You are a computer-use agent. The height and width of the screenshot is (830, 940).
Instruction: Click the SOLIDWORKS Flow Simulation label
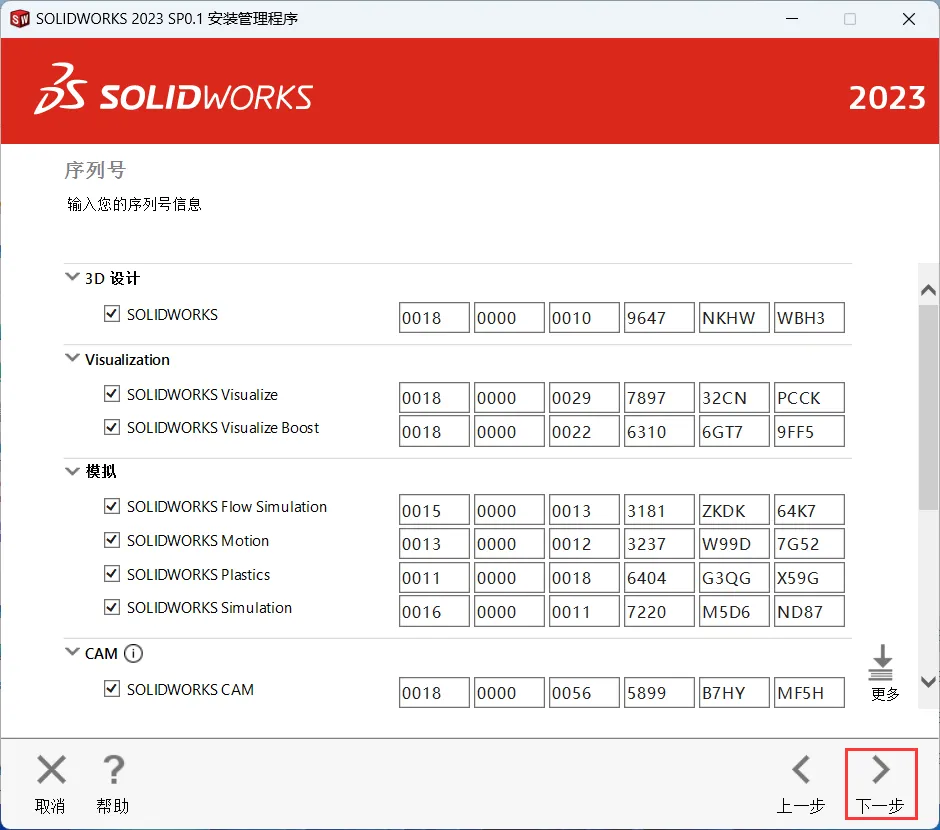pos(227,506)
